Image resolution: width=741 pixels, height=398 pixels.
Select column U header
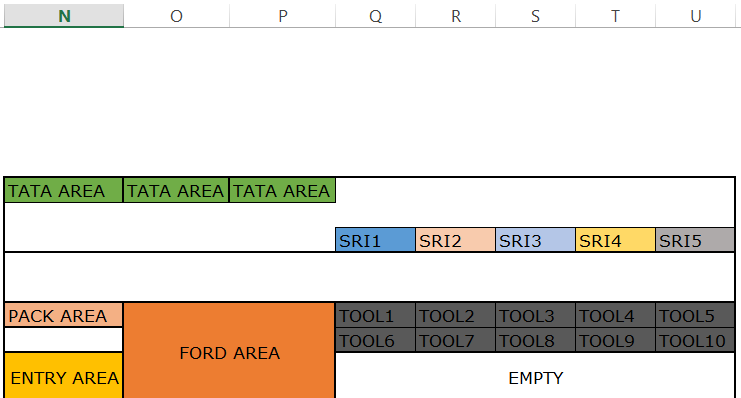pos(695,16)
